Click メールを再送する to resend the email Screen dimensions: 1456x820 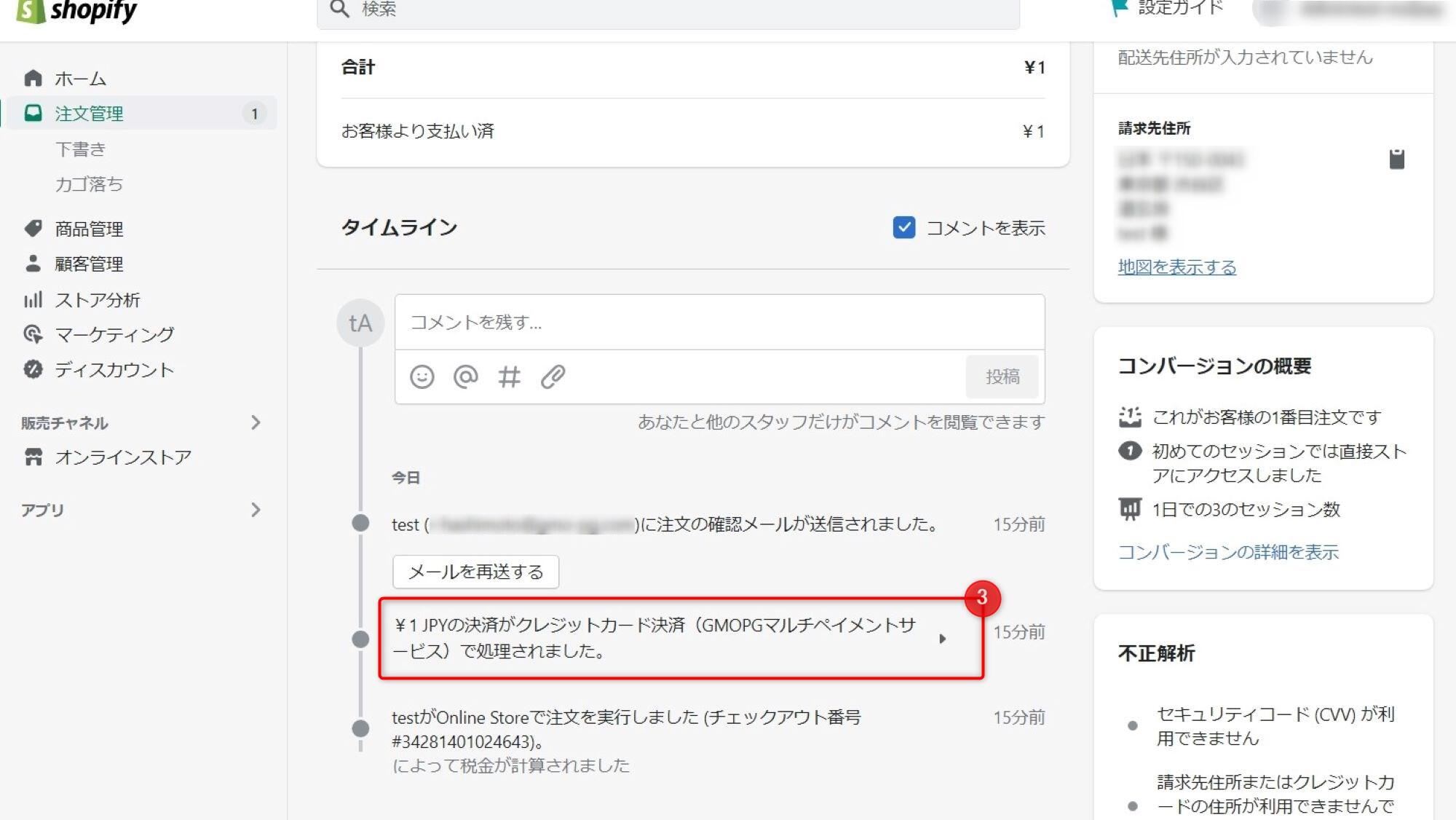(x=475, y=572)
